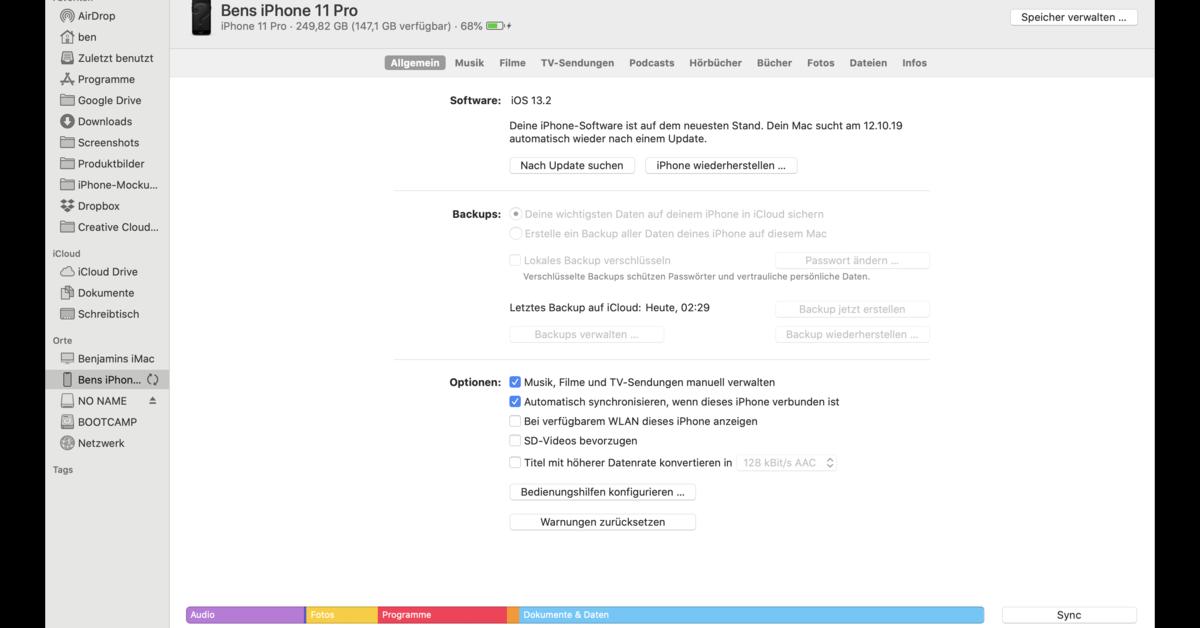The height and width of the screenshot is (628, 1200).
Task: Click the Produktbilder folder icon
Action: 67,163
